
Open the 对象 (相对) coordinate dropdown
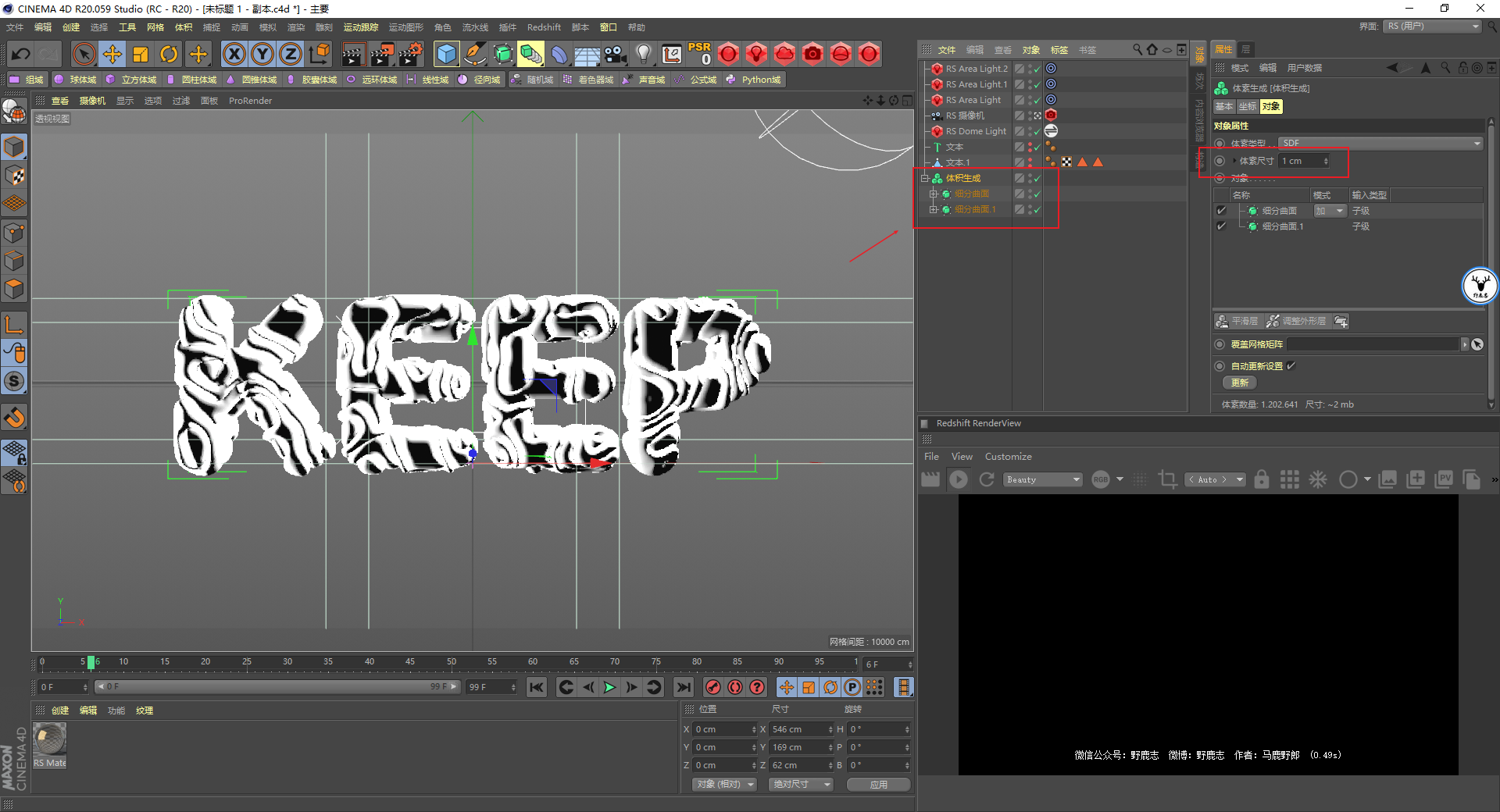click(724, 784)
